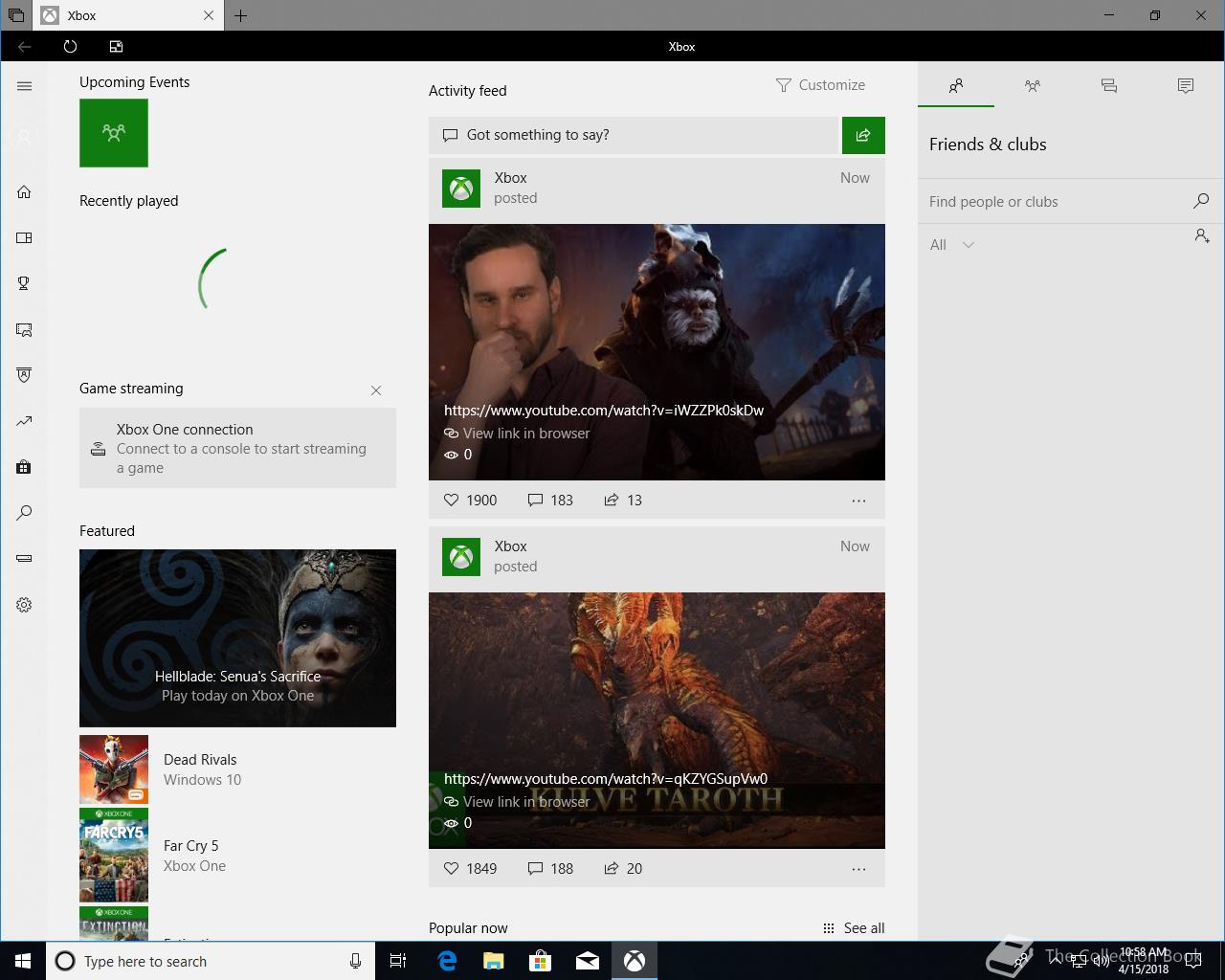Share the post with 13 shares

623,500
